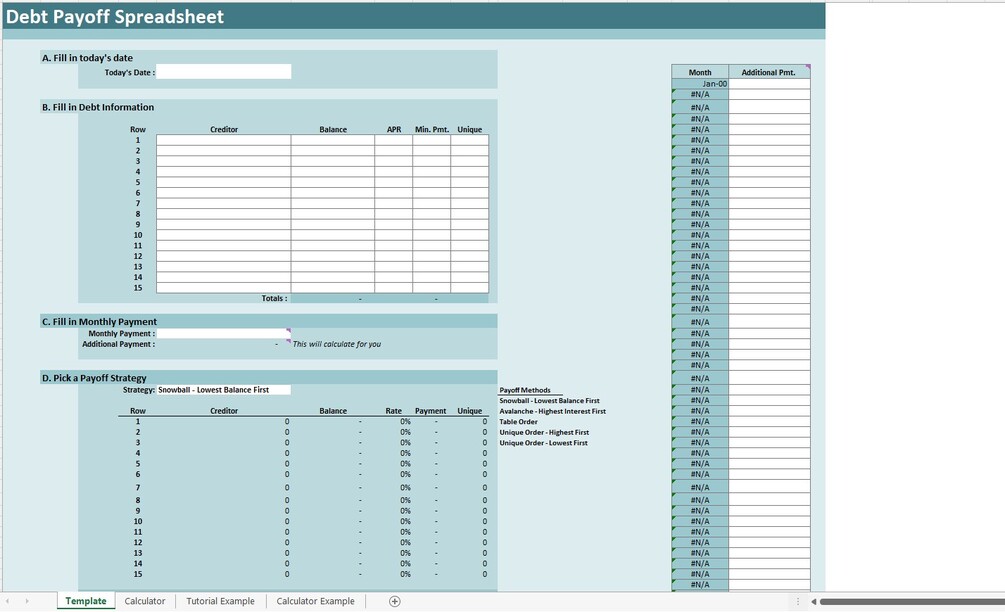Click 'This will calculate for you' note
This screenshot has width=1005, height=612.
(x=336, y=344)
